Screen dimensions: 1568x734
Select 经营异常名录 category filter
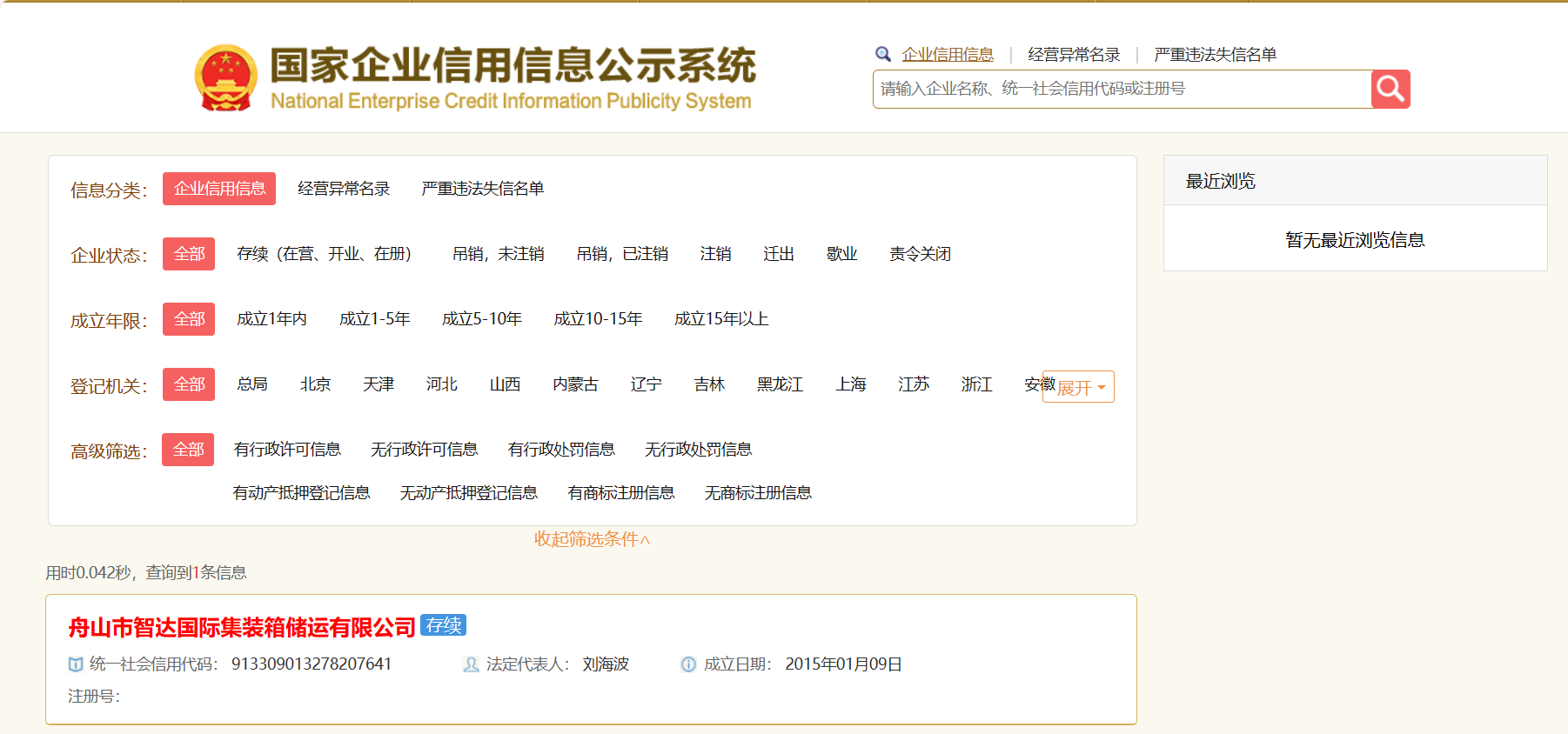tap(344, 189)
